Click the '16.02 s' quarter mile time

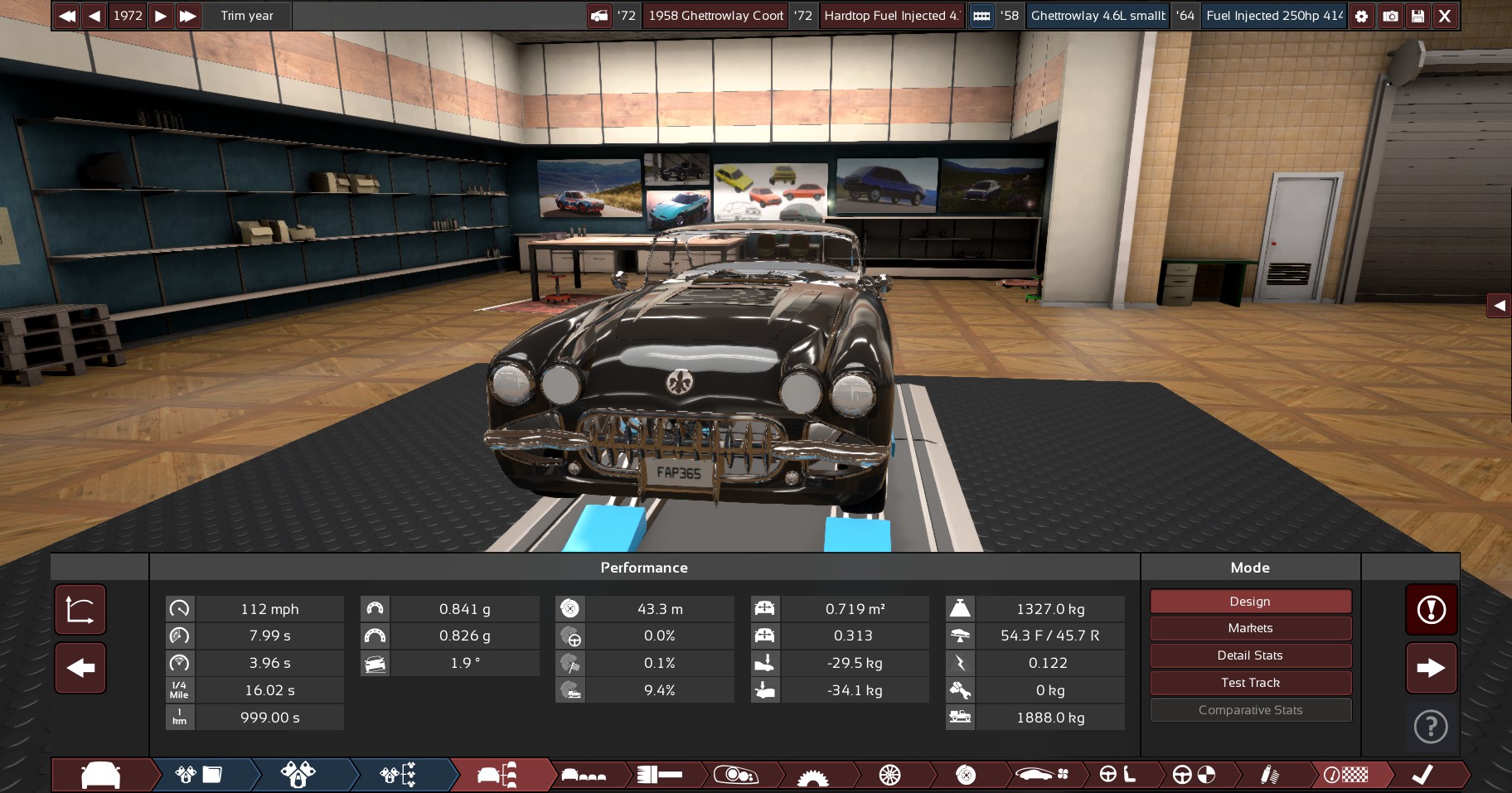(x=270, y=690)
